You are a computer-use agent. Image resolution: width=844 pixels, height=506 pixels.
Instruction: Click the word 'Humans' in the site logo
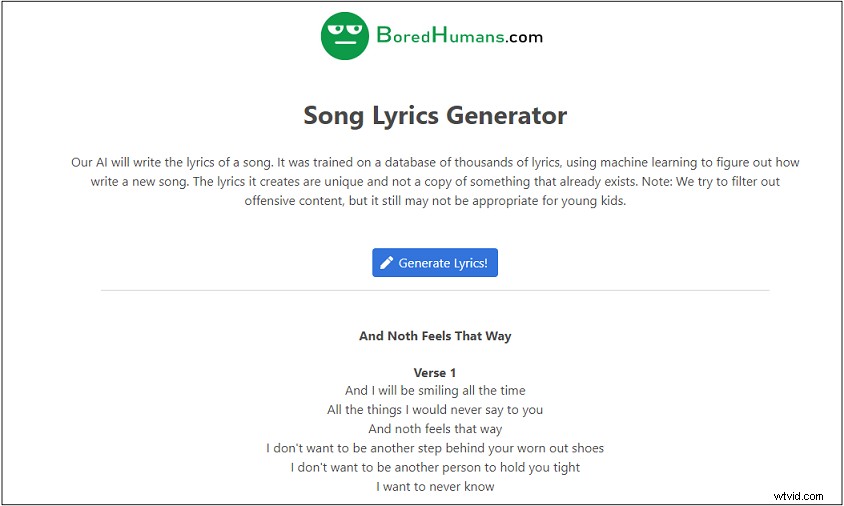pyautogui.click(x=468, y=36)
